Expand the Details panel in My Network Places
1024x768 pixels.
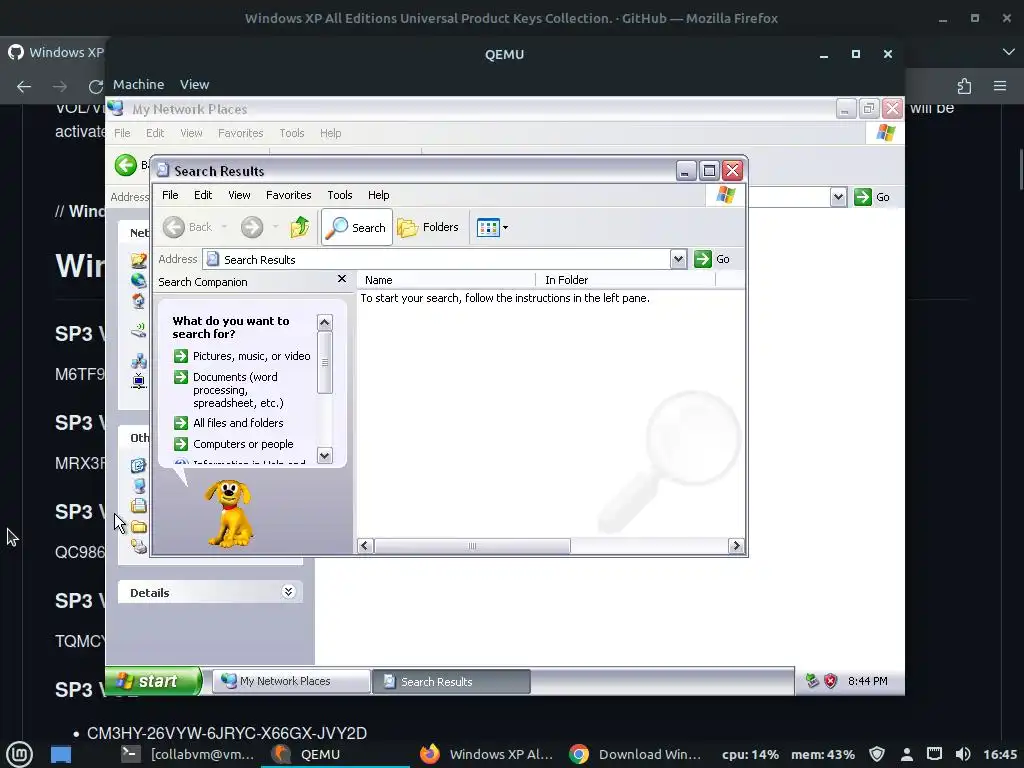[288, 592]
